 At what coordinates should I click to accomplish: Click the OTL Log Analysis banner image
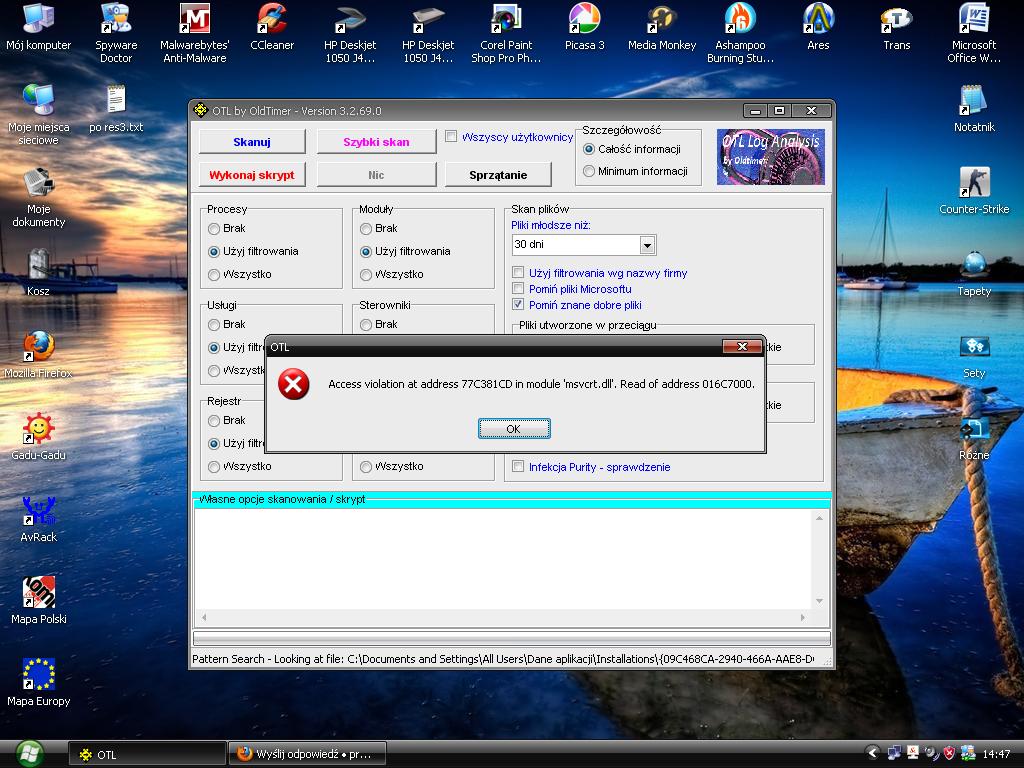click(x=771, y=156)
